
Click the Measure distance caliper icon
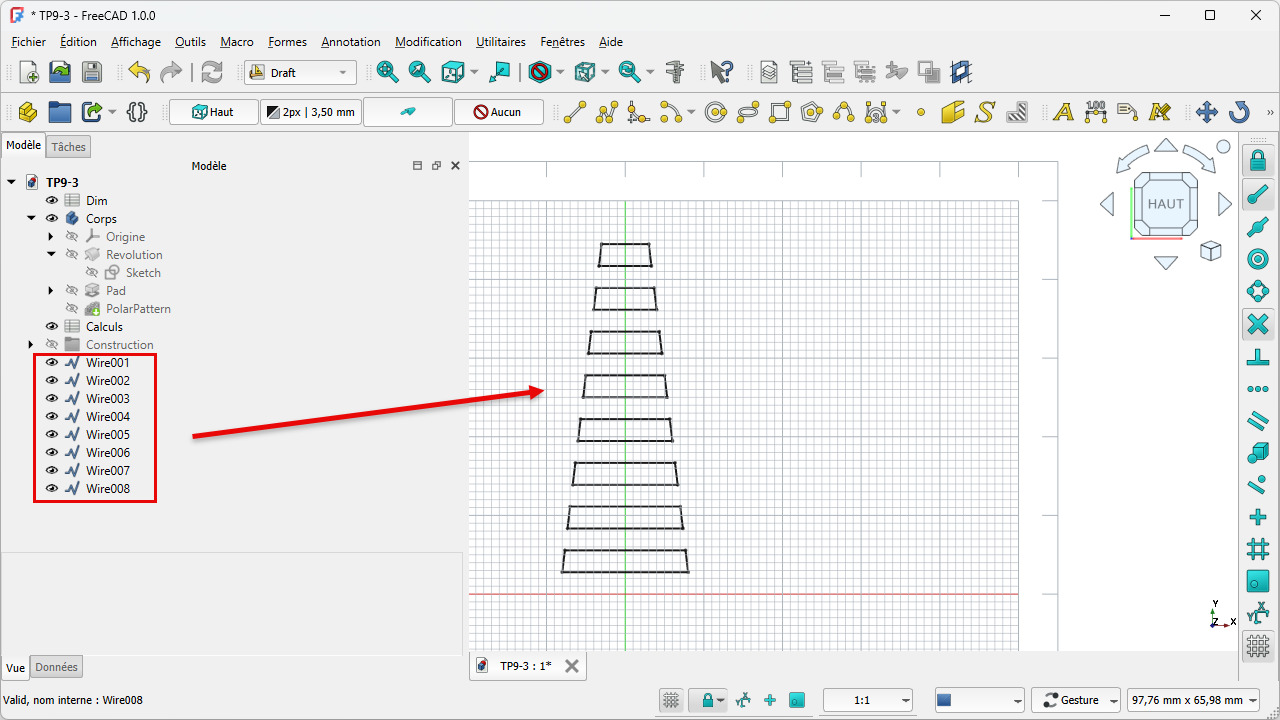click(x=675, y=72)
